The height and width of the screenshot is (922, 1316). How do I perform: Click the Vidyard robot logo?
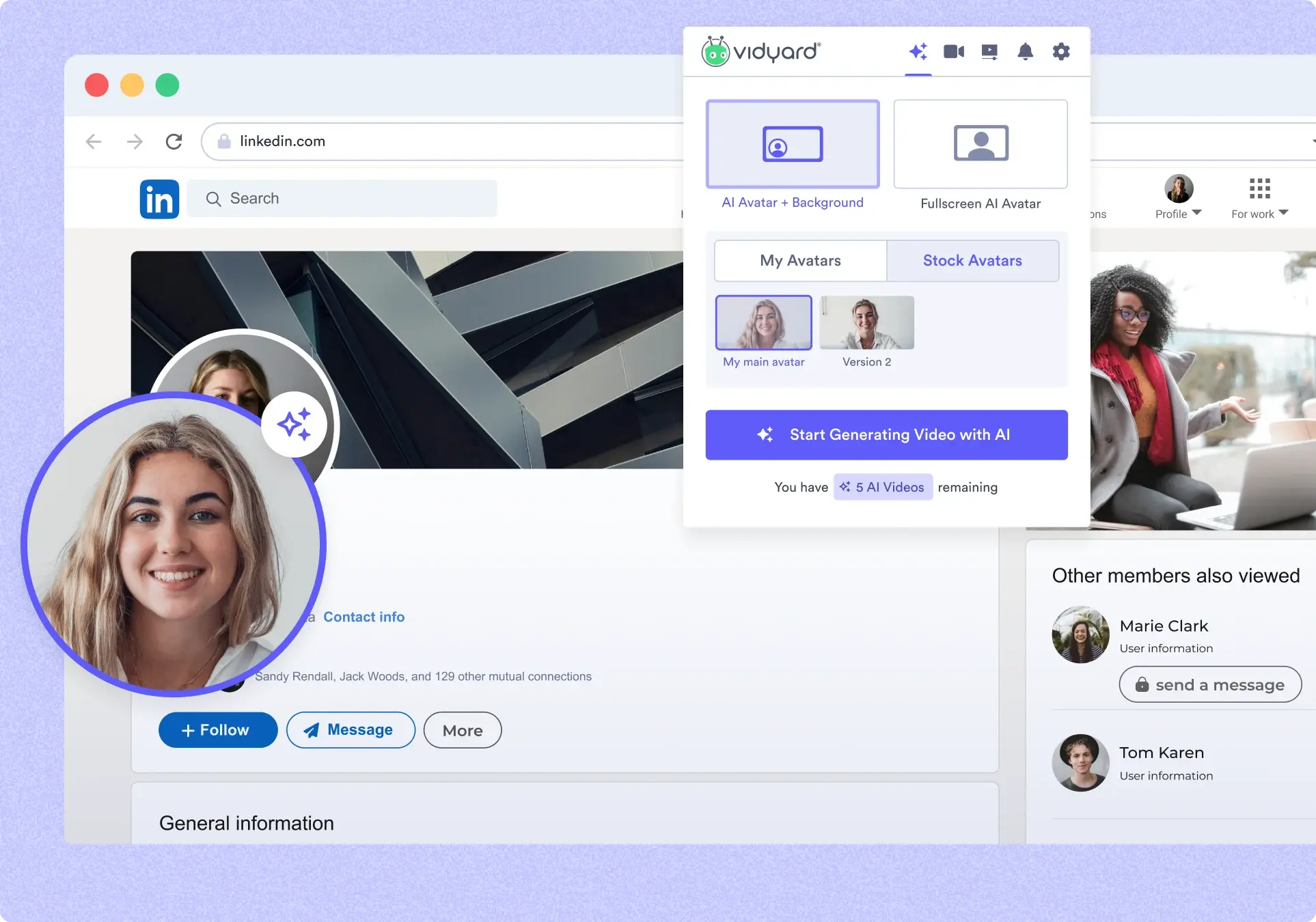[717, 52]
